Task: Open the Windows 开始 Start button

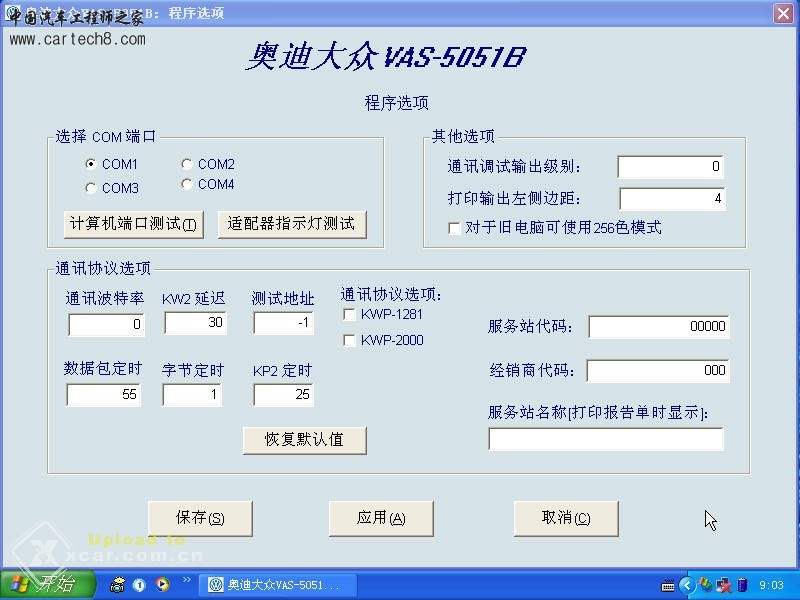Action: (47, 584)
